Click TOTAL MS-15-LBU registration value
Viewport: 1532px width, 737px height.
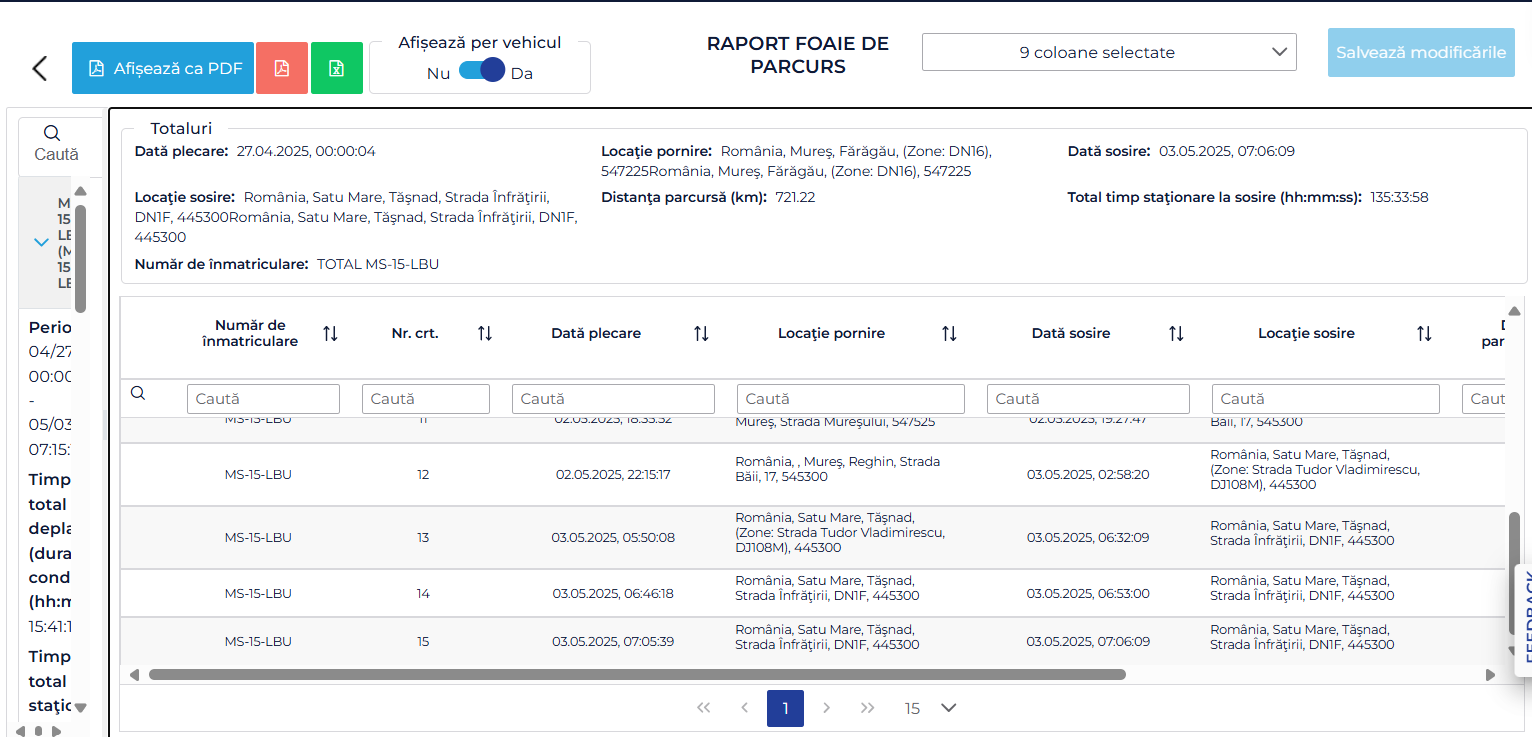click(378, 264)
